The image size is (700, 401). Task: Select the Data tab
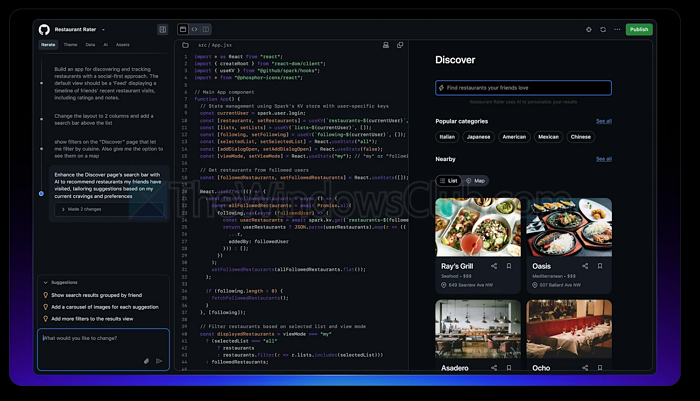pos(90,45)
